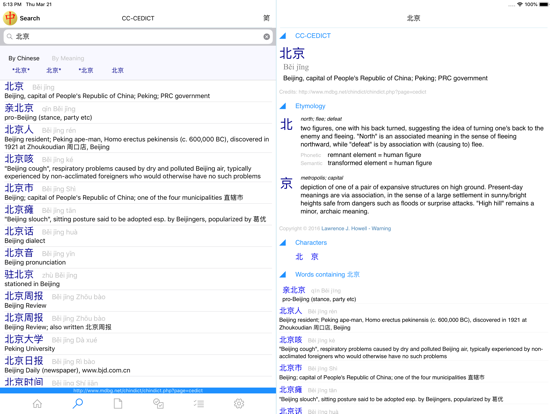Image resolution: width=552 pixels, height=414 pixels.
Task: Open the 亲北京 result in search list
Action: click(x=138, y=113)
